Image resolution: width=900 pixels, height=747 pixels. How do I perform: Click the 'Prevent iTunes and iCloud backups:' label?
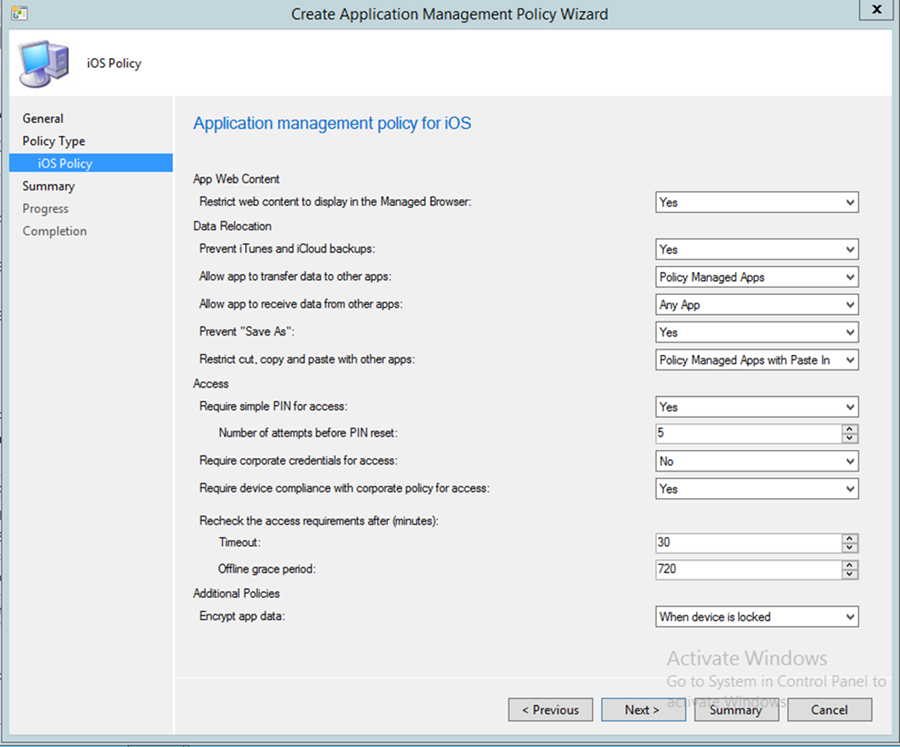point(287,249)
